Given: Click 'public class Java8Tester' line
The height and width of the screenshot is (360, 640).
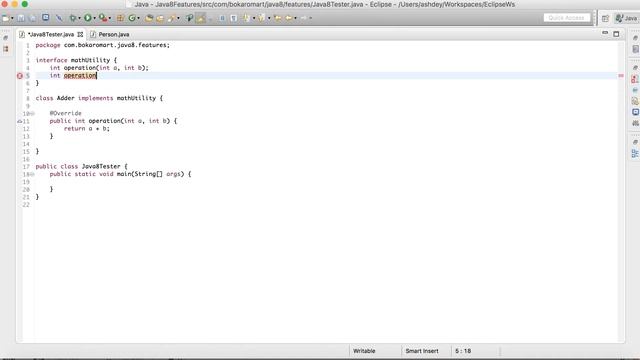Looking at the screenshot, I should pos(82,167).
